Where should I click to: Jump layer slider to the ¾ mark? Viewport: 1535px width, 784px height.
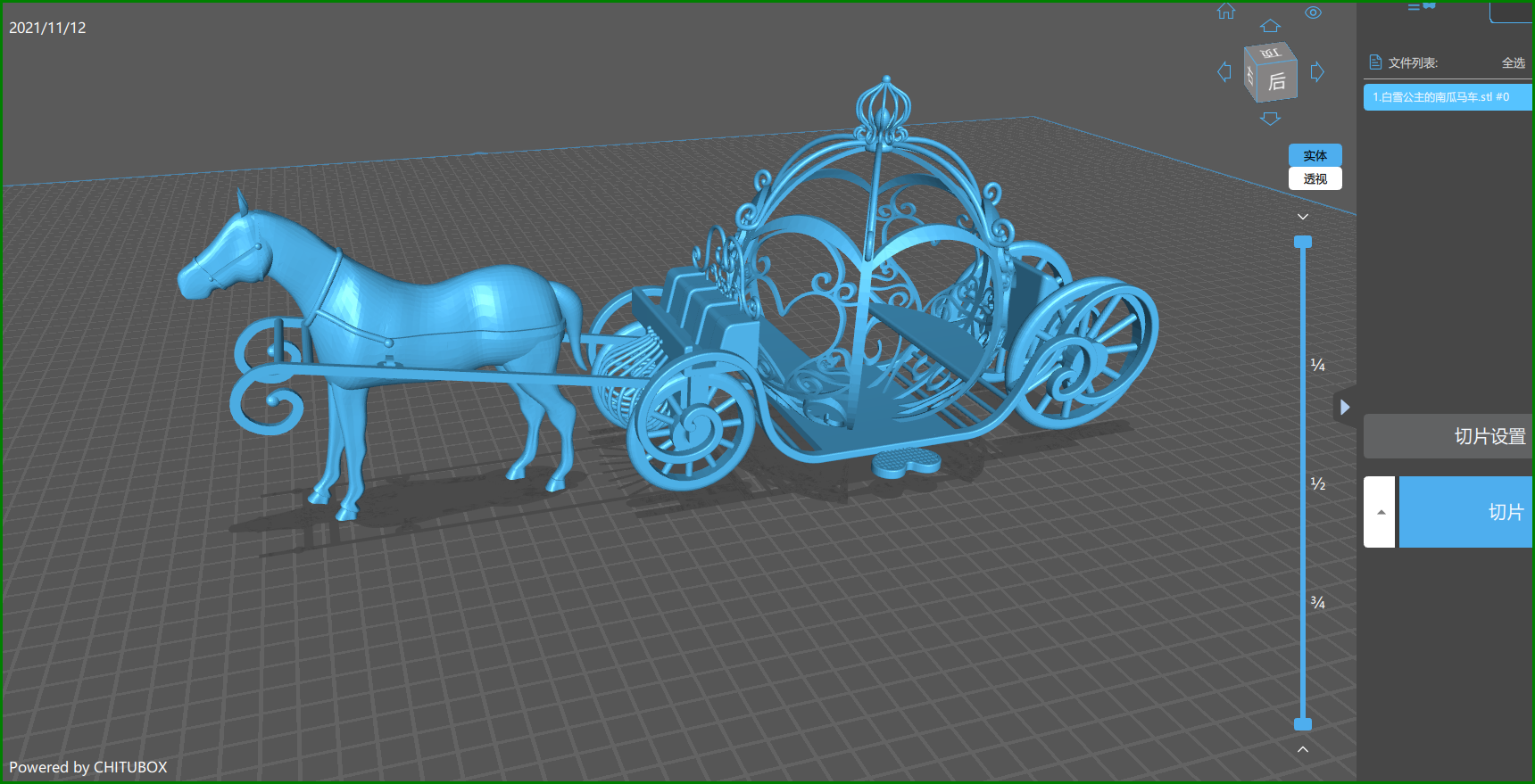[1317, 603]
